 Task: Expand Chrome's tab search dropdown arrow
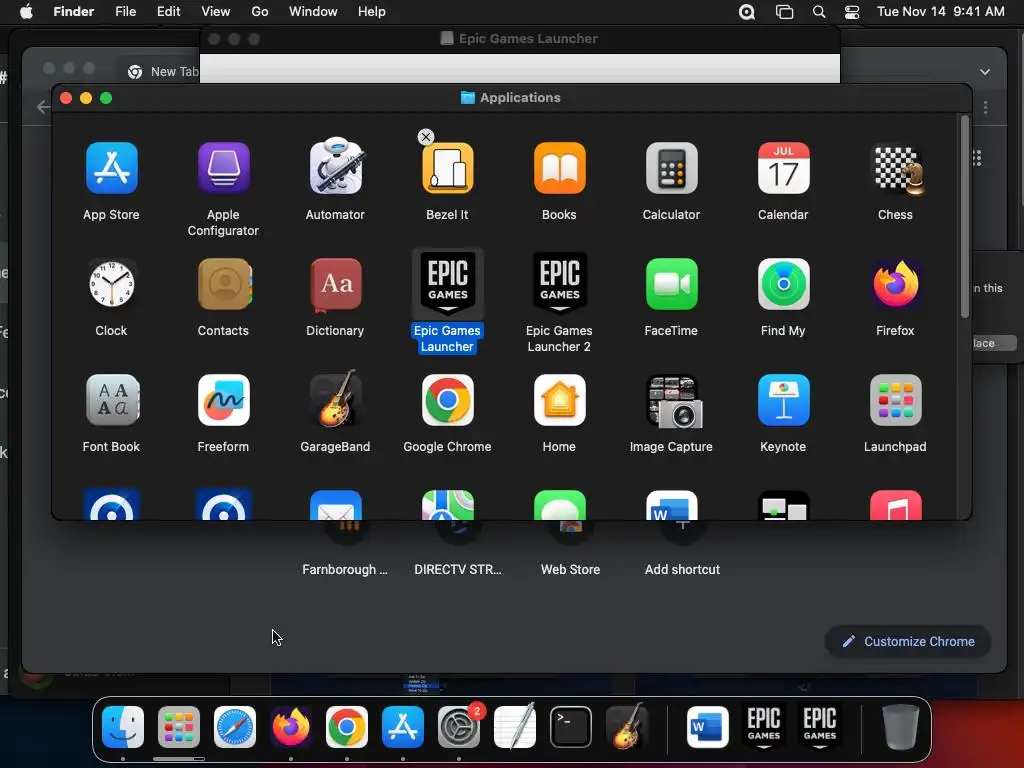[985, 72]
